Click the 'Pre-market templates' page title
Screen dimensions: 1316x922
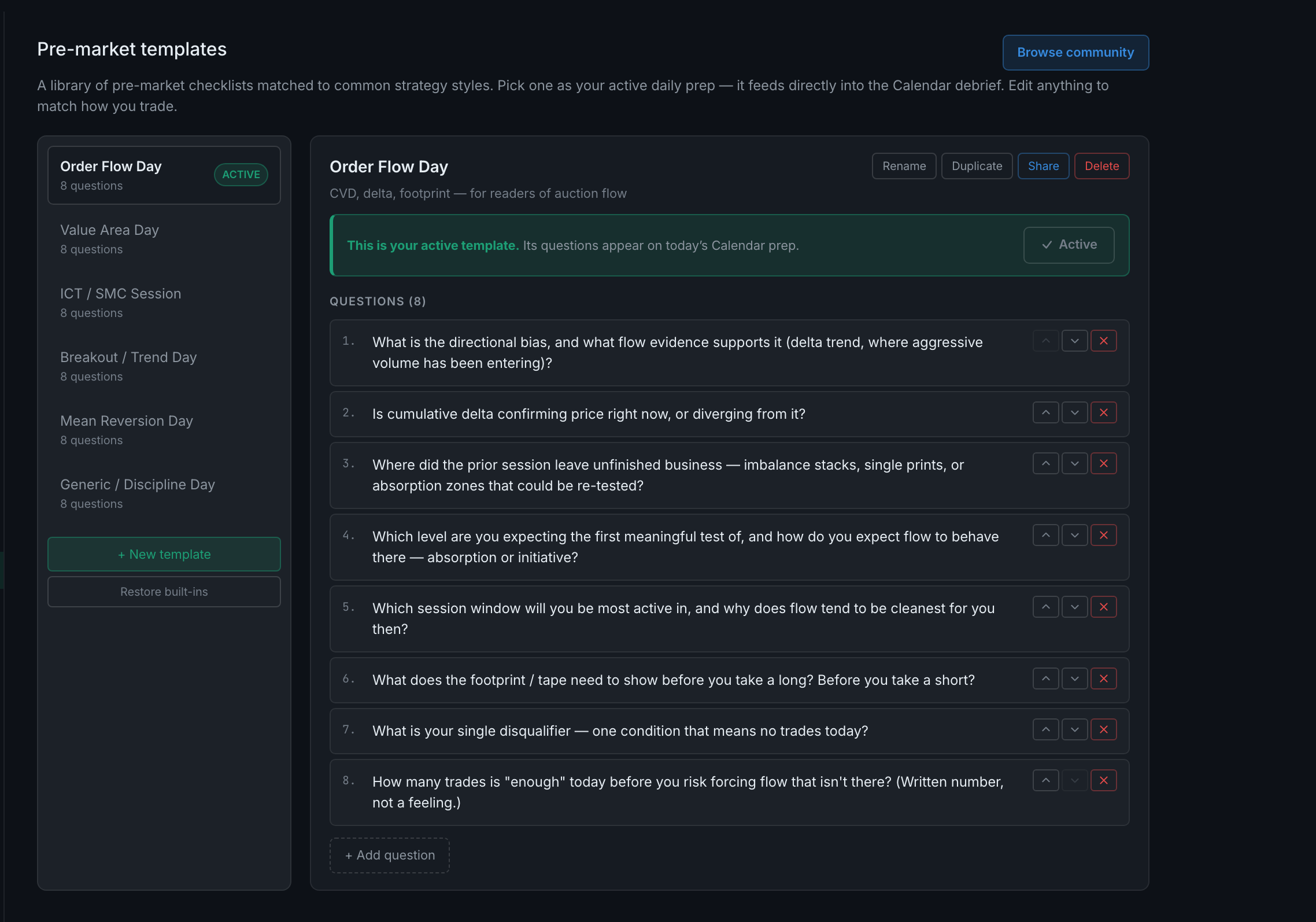pos(132,50)
